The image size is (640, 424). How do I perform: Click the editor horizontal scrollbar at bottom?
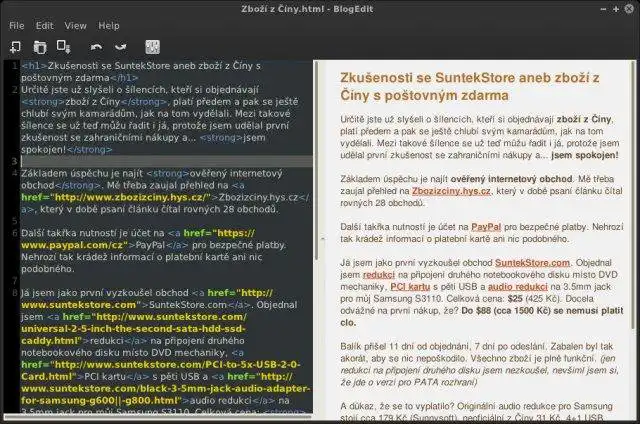pos(157,417)
